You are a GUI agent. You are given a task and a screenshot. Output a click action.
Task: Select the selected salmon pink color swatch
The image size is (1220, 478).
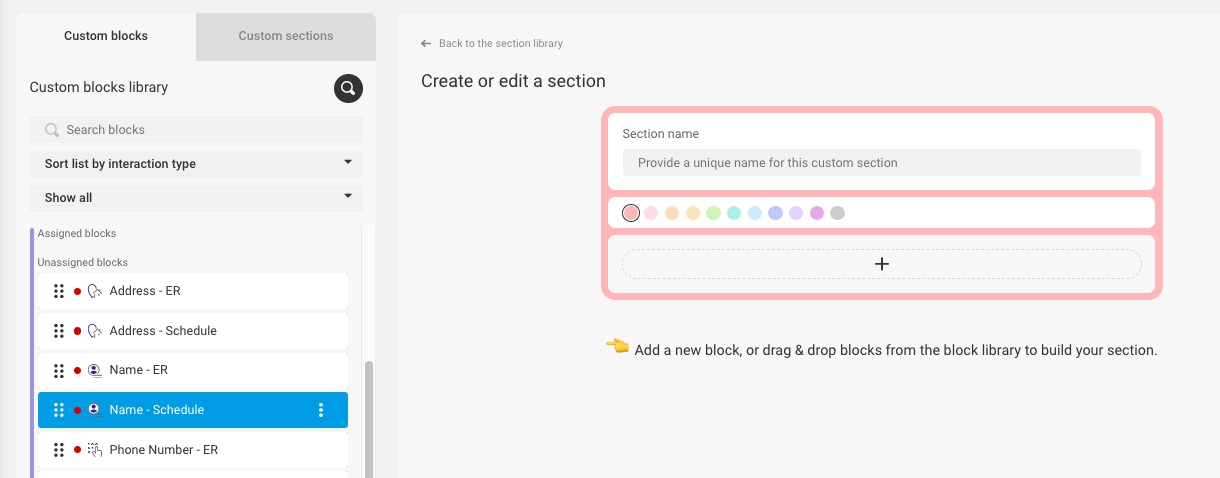631,213
